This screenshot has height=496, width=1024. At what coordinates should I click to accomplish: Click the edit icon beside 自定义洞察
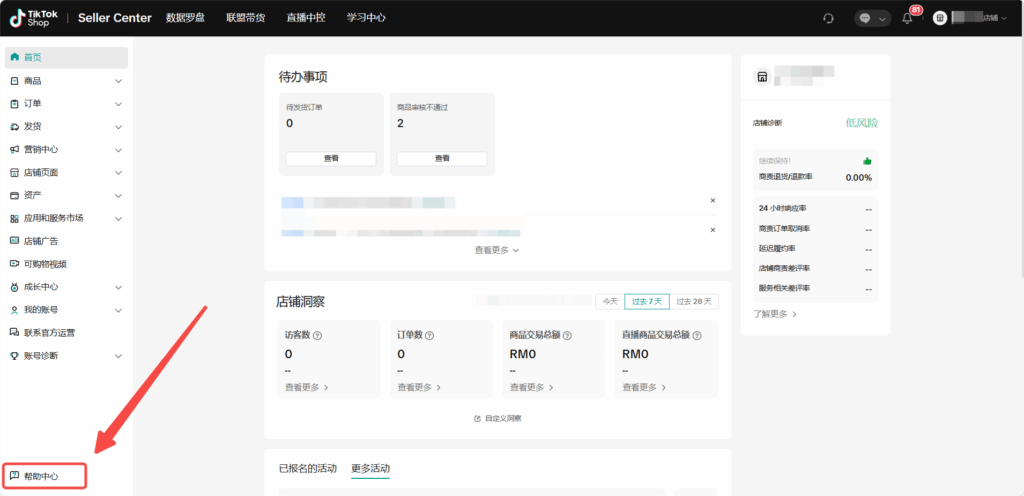tap(477, 418)
